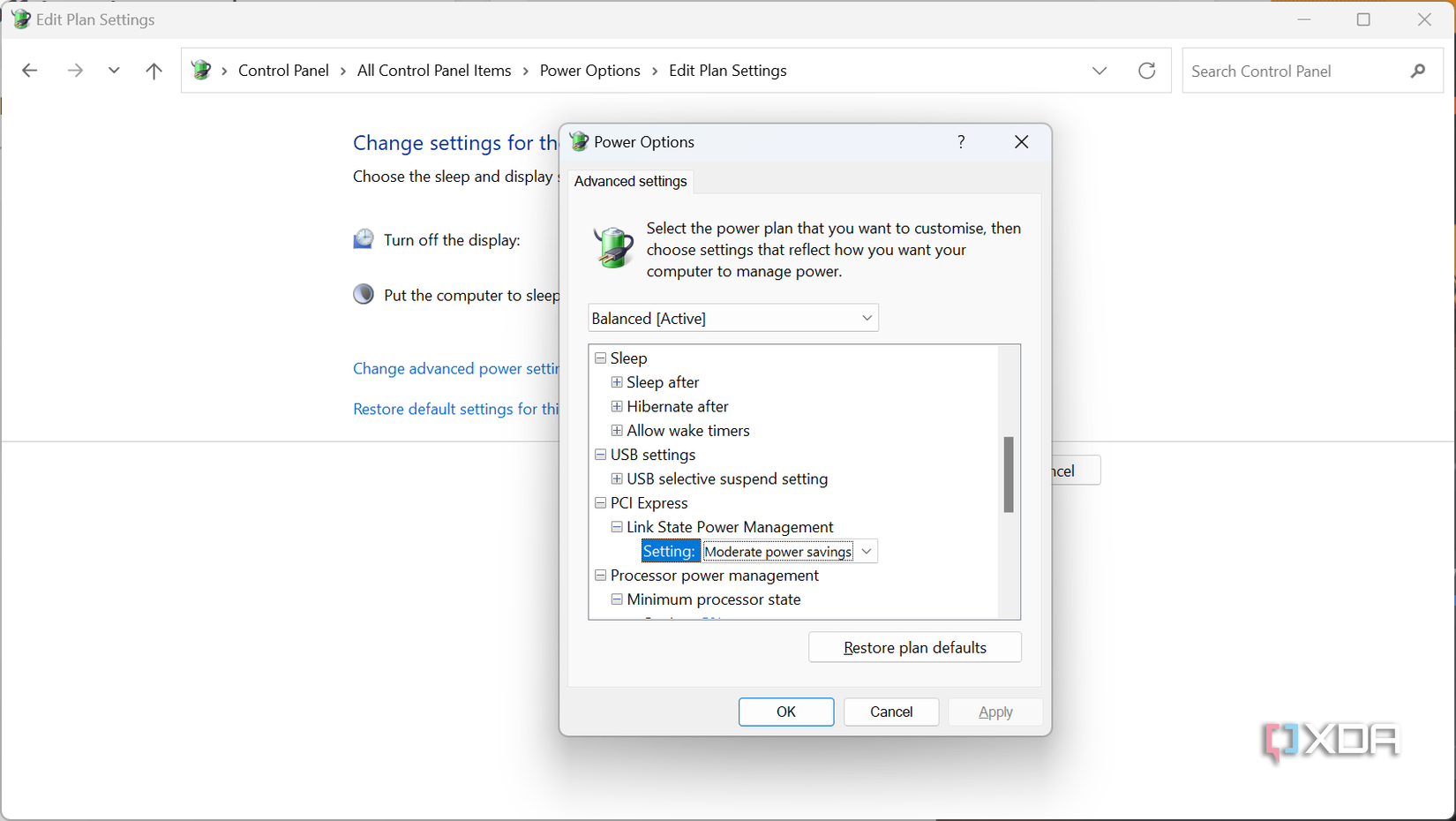Click Restore plan defaults button
The height and width of the screenshot is (821, 1456).
[914, 647]
